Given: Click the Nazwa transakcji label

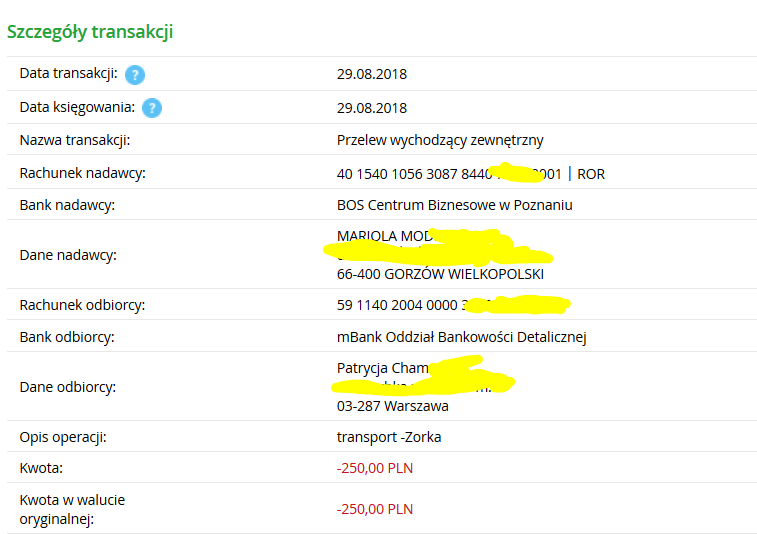Looking at the screenshot, I should coord(75,140).
